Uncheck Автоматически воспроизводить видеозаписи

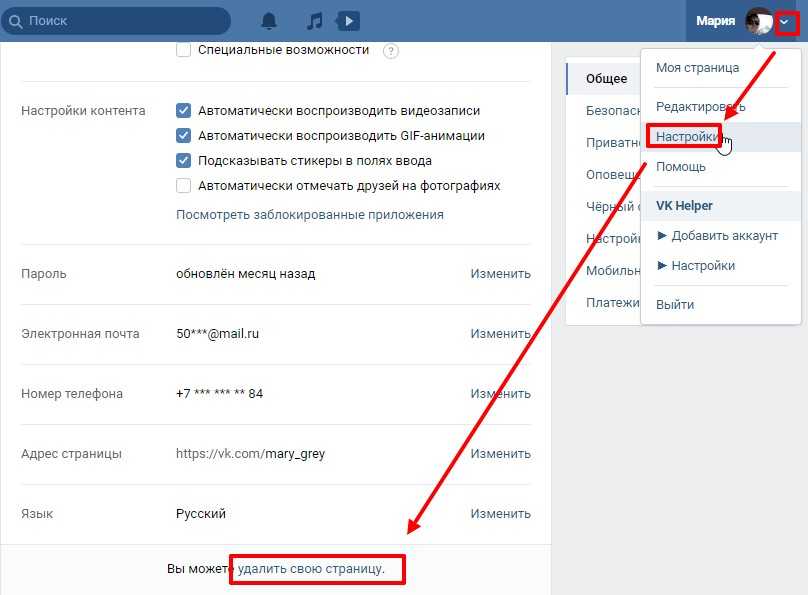coord(183,110)
